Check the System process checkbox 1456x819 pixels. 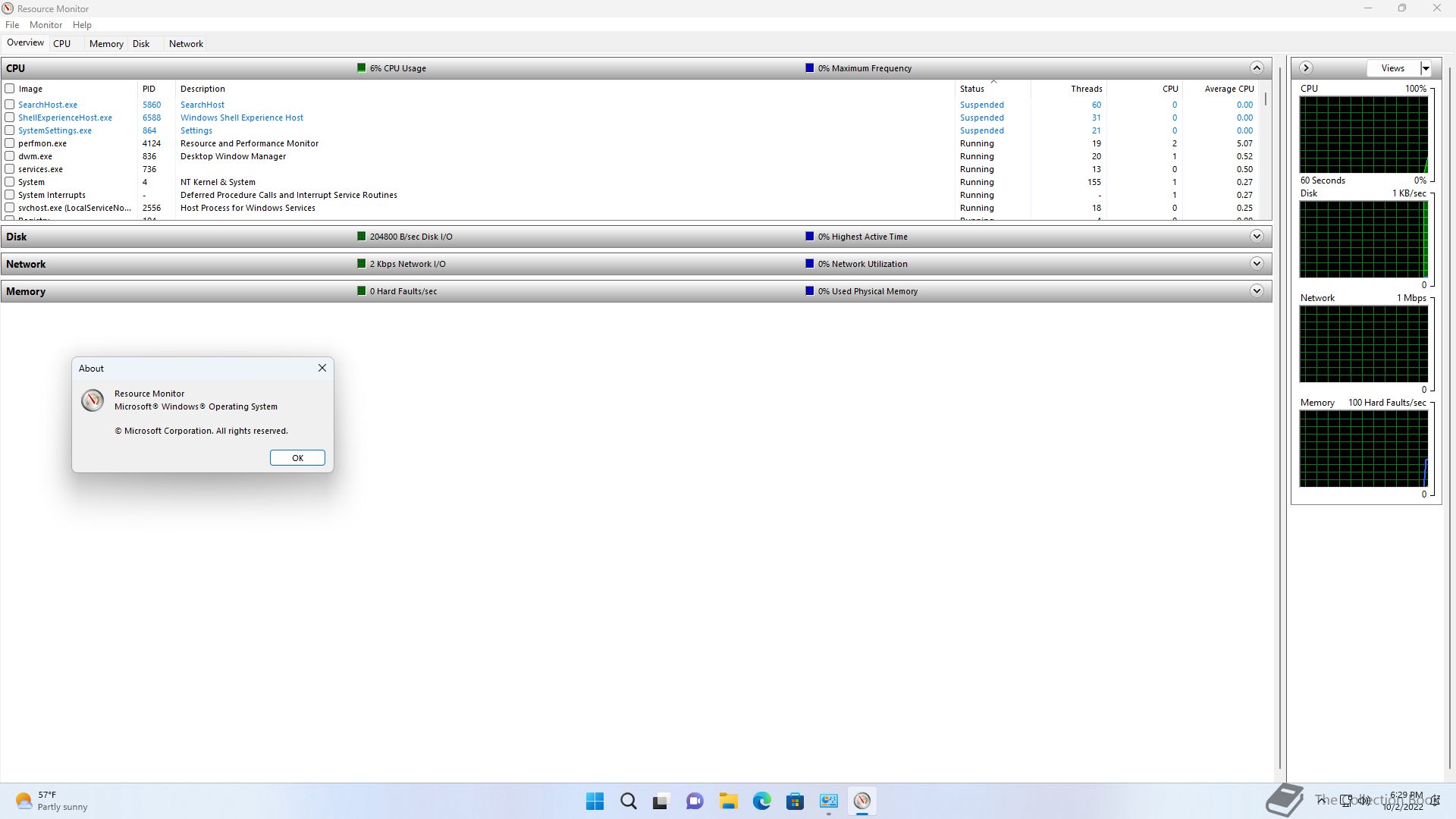click(x=10, y=182)
